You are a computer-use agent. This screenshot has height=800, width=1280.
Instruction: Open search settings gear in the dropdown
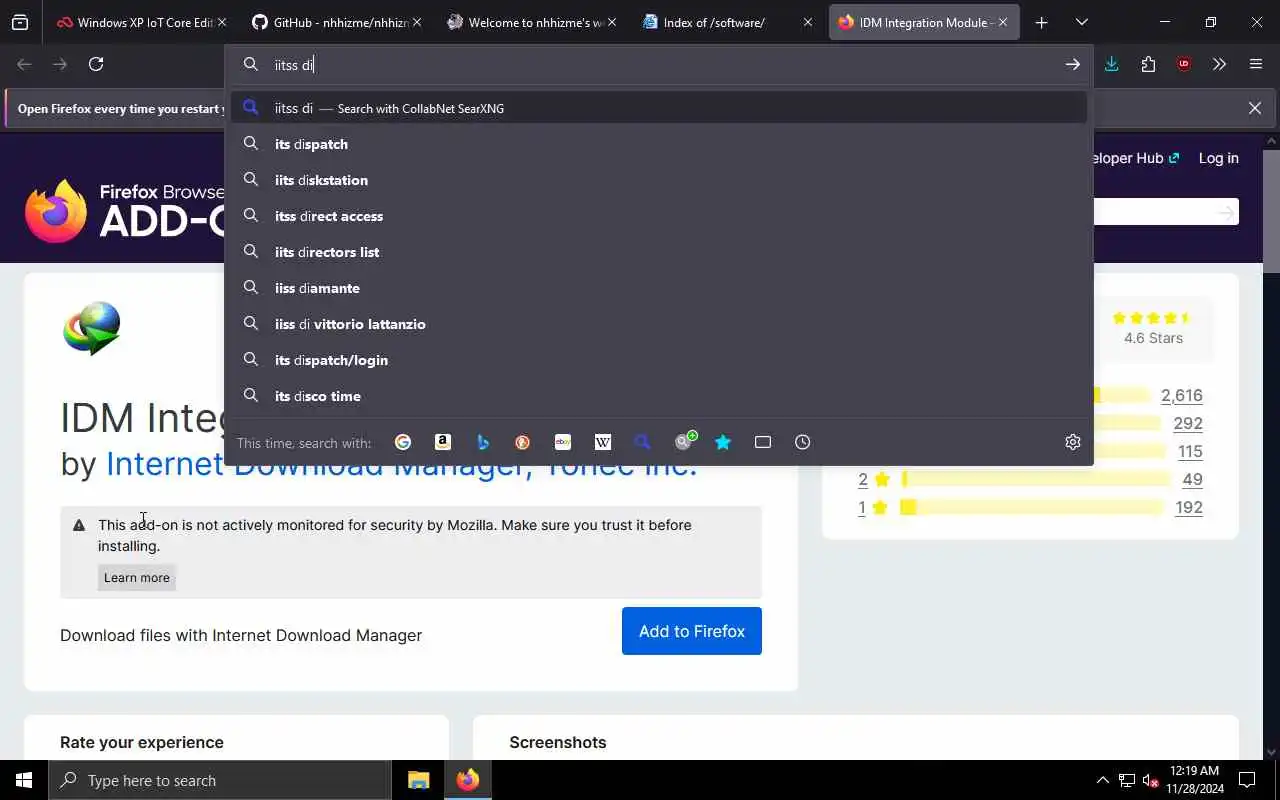tap(1073, 442)
